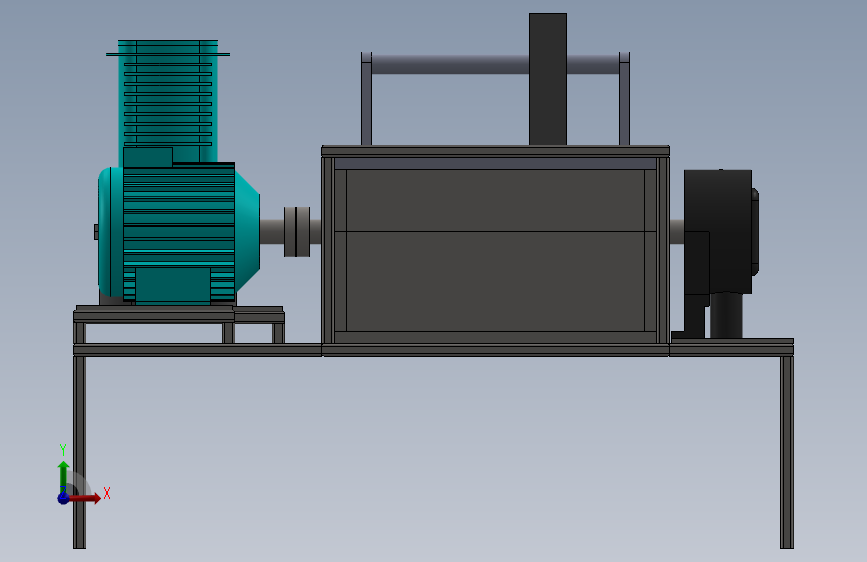The image size is (867, 562).
Task: Select the large dark gray box housing
Action: pos(495,250)
